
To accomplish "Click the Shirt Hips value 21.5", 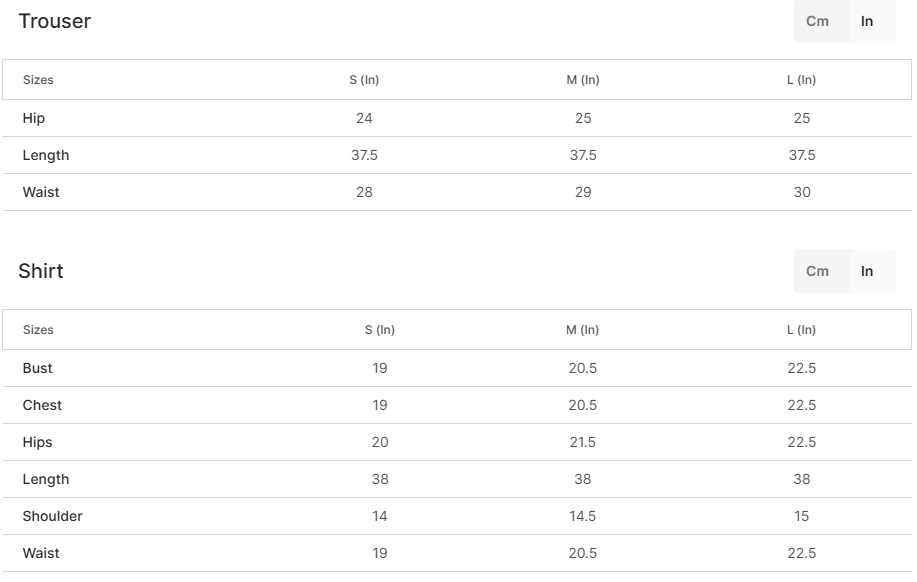I will pyautogui.click(x=583, y=442).
